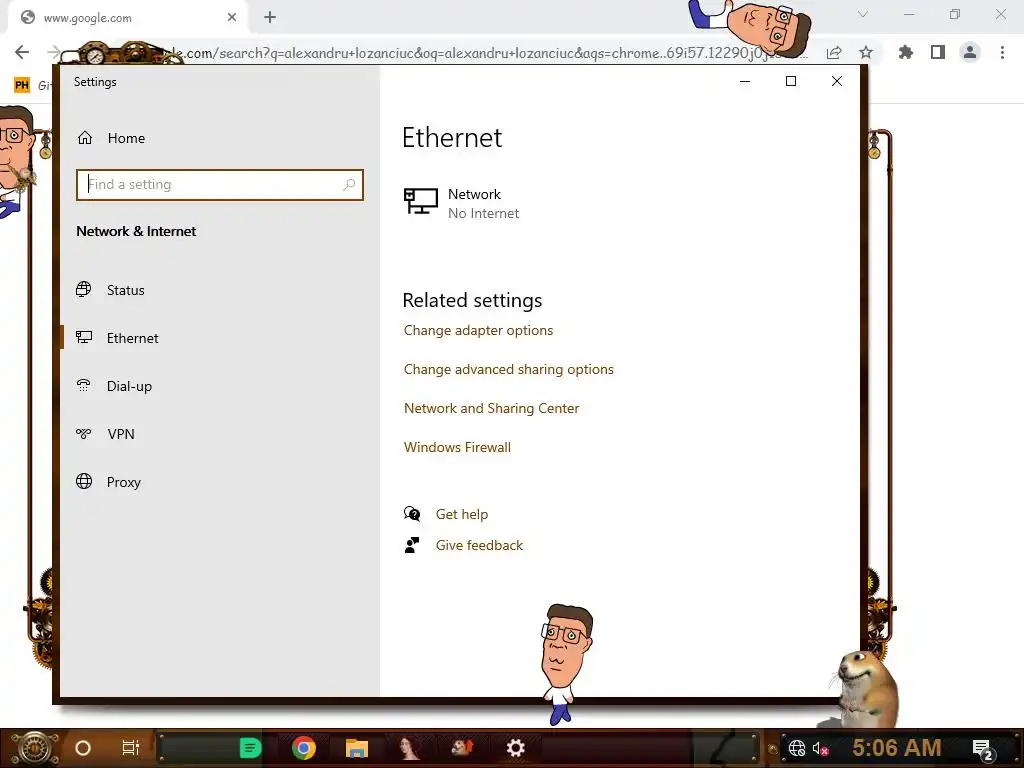Minimize the Chrome window
1024x768 pixels.
point(909,14)
